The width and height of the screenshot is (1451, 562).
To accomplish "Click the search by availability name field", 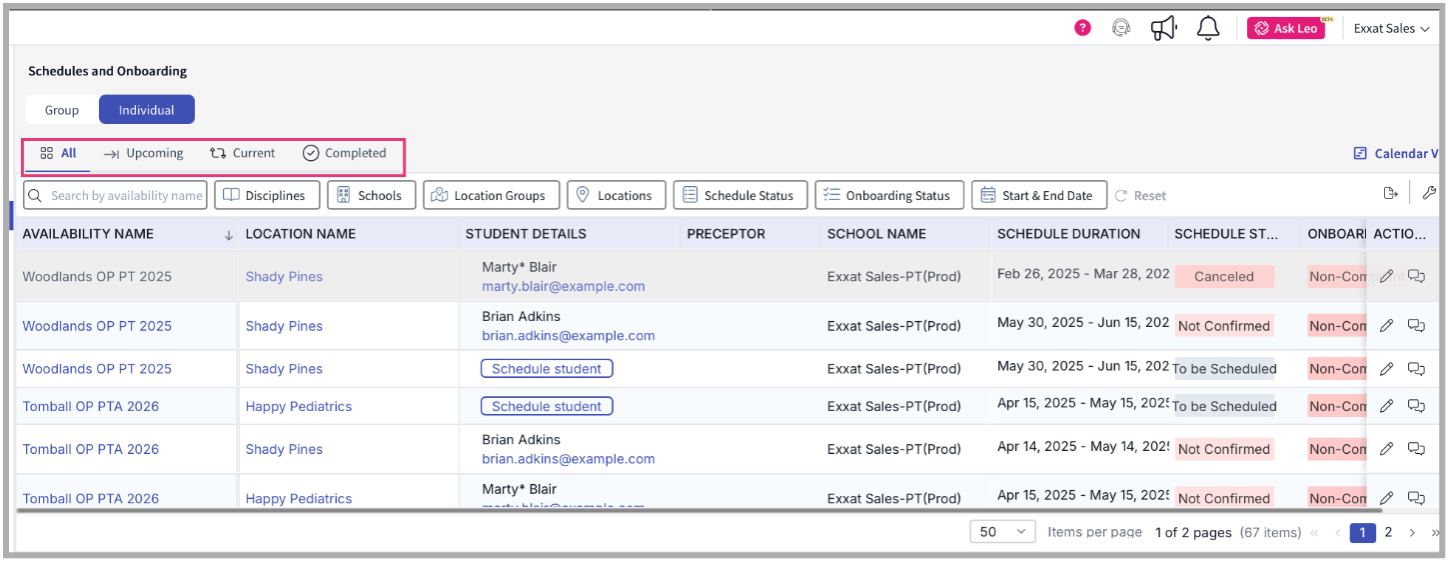I will 116,196.
